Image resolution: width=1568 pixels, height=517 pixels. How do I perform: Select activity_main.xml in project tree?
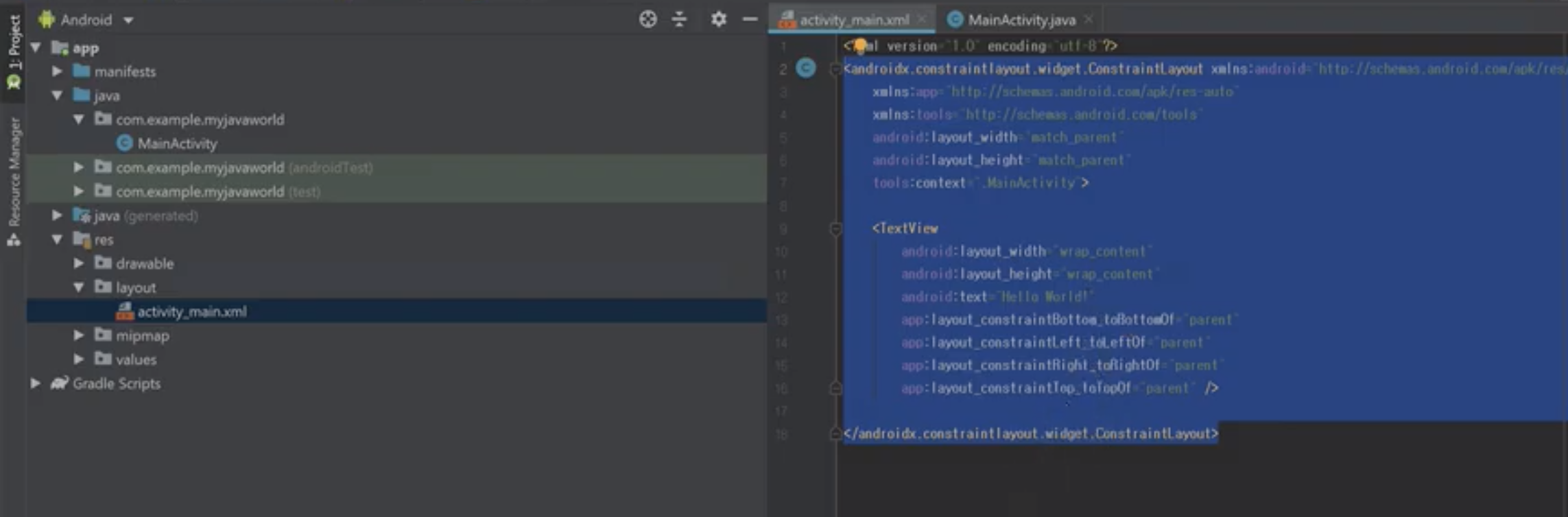point(396,311)
